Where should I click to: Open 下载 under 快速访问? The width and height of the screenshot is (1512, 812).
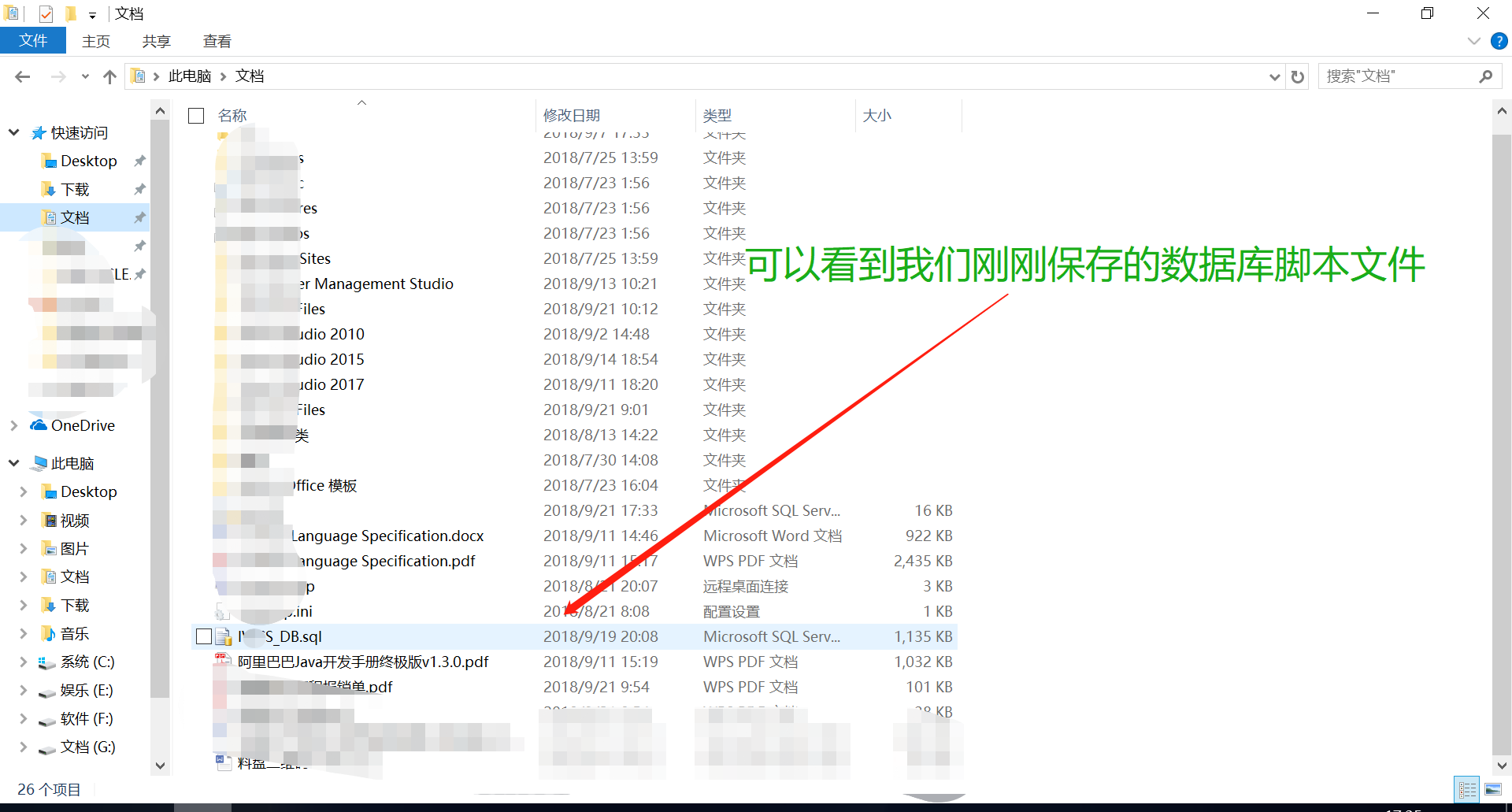(75, 190)
